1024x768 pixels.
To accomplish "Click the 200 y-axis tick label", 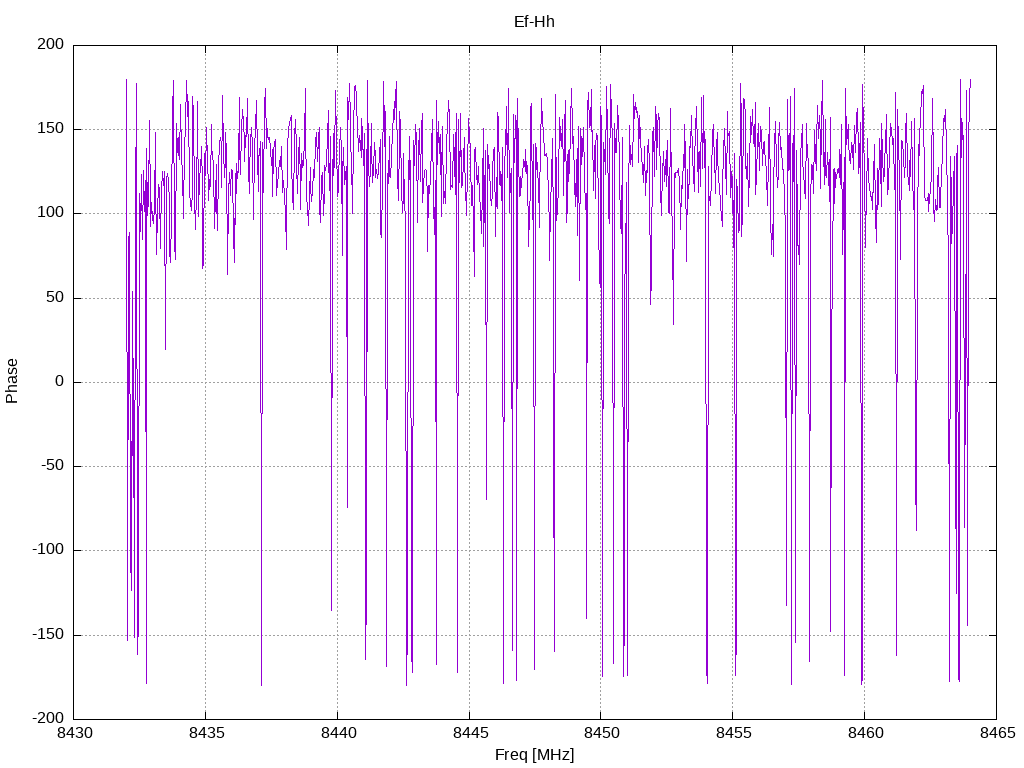I will pos(51,44).
